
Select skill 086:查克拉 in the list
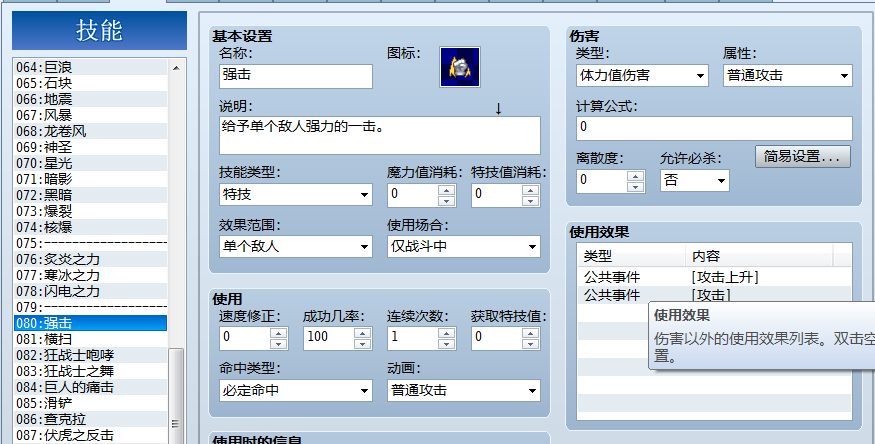click(90, 419)
